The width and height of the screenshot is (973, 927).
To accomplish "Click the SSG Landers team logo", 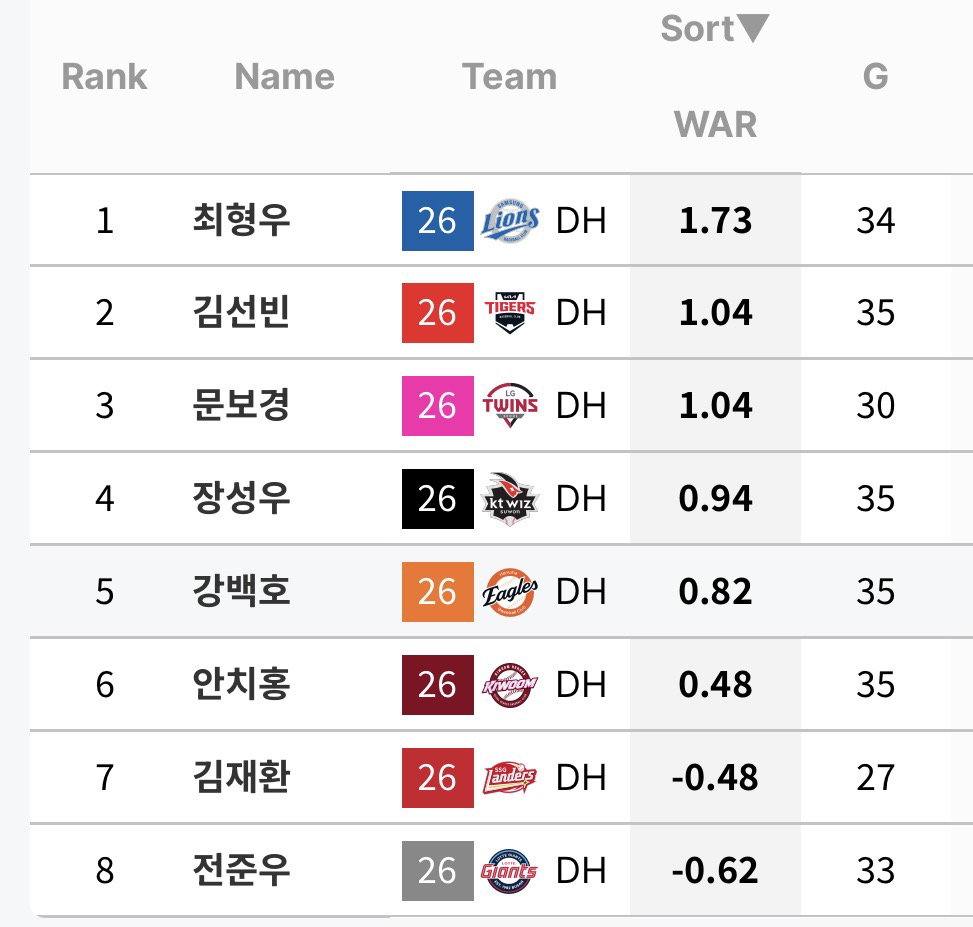I will [x=510, y=777].
